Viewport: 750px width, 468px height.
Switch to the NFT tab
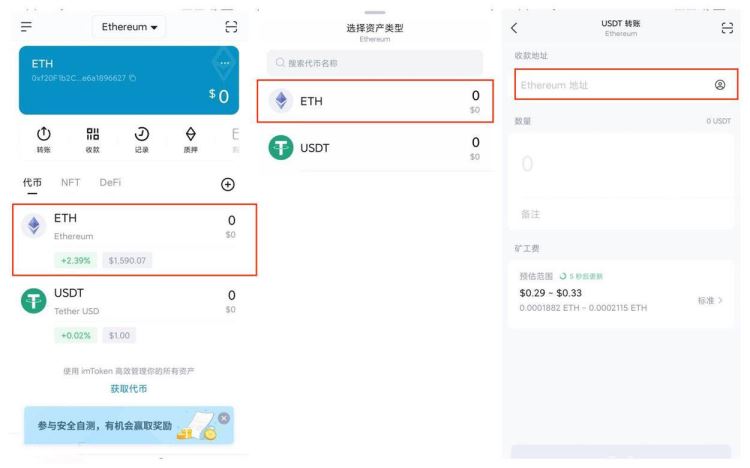pyautogui.click(x=70, y=182)
